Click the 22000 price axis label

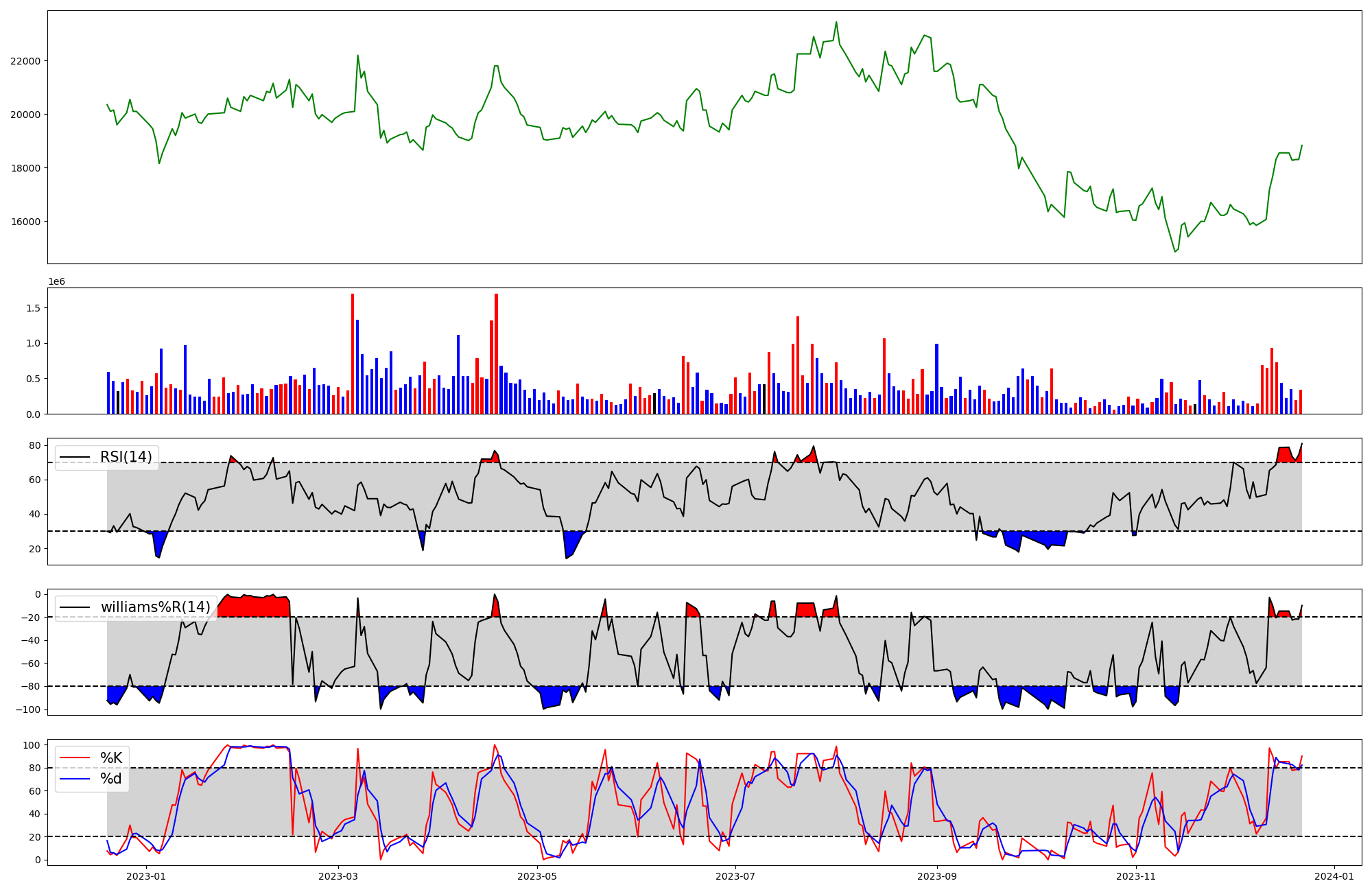[x=25, y=61]
